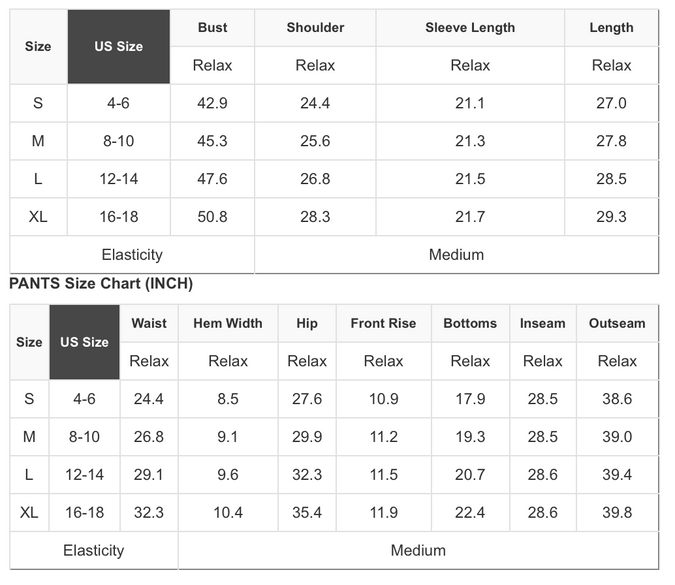The height and width of the screenshot is (585, 675).
Task: Select the Bust column header
Action: (x=212, y=28)
